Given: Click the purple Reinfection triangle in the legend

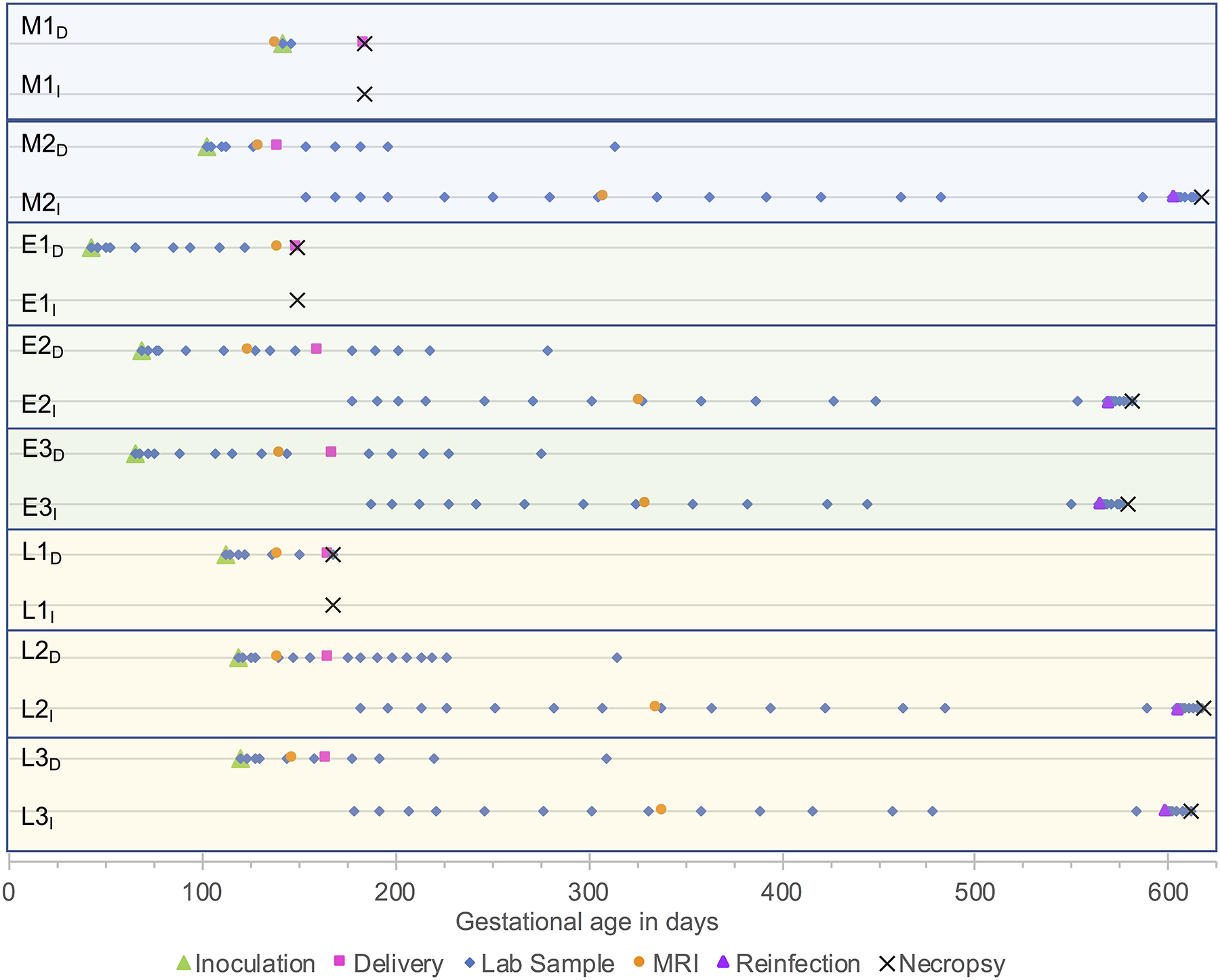Looking at the screenshot, I should [724, 961].
